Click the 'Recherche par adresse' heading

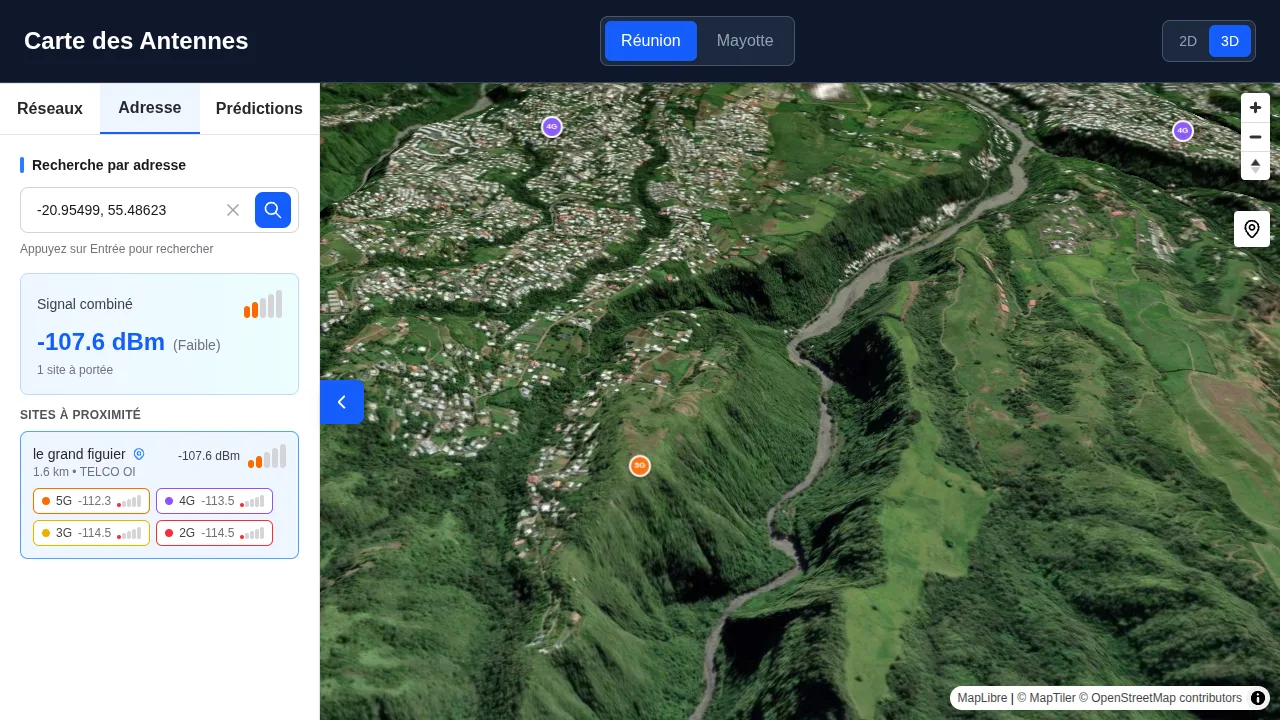109,165
